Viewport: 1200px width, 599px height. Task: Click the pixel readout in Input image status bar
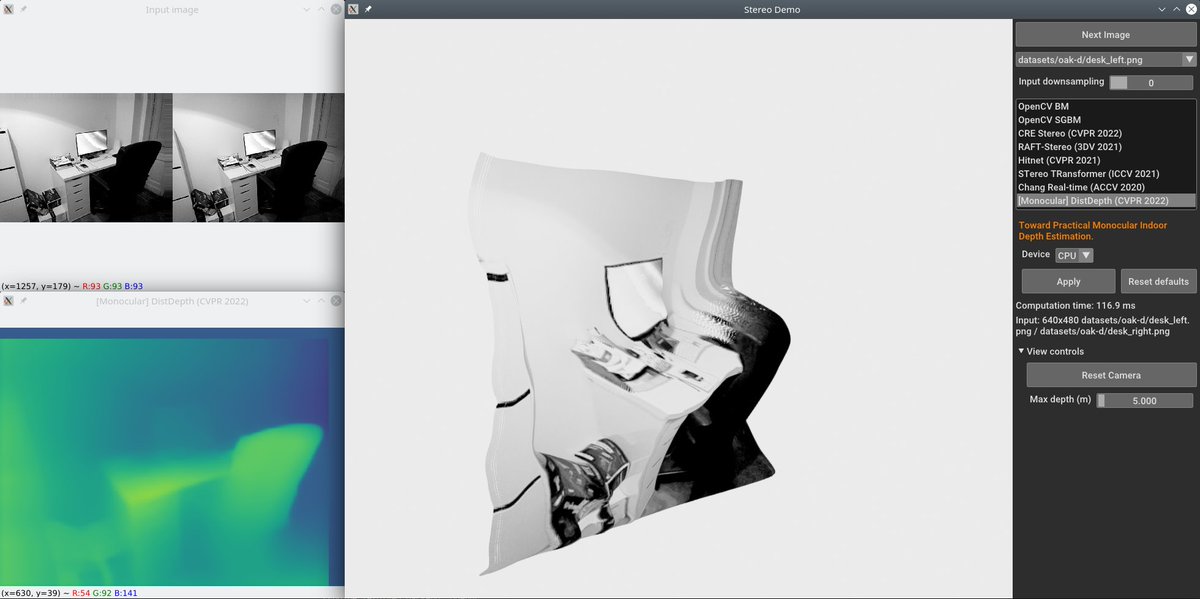pos(73,287)
